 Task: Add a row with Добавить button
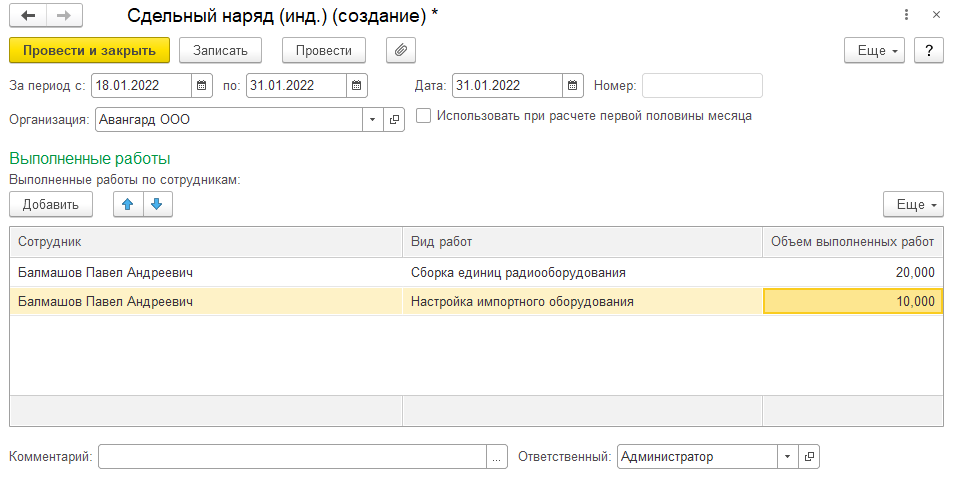pos(51,204)
